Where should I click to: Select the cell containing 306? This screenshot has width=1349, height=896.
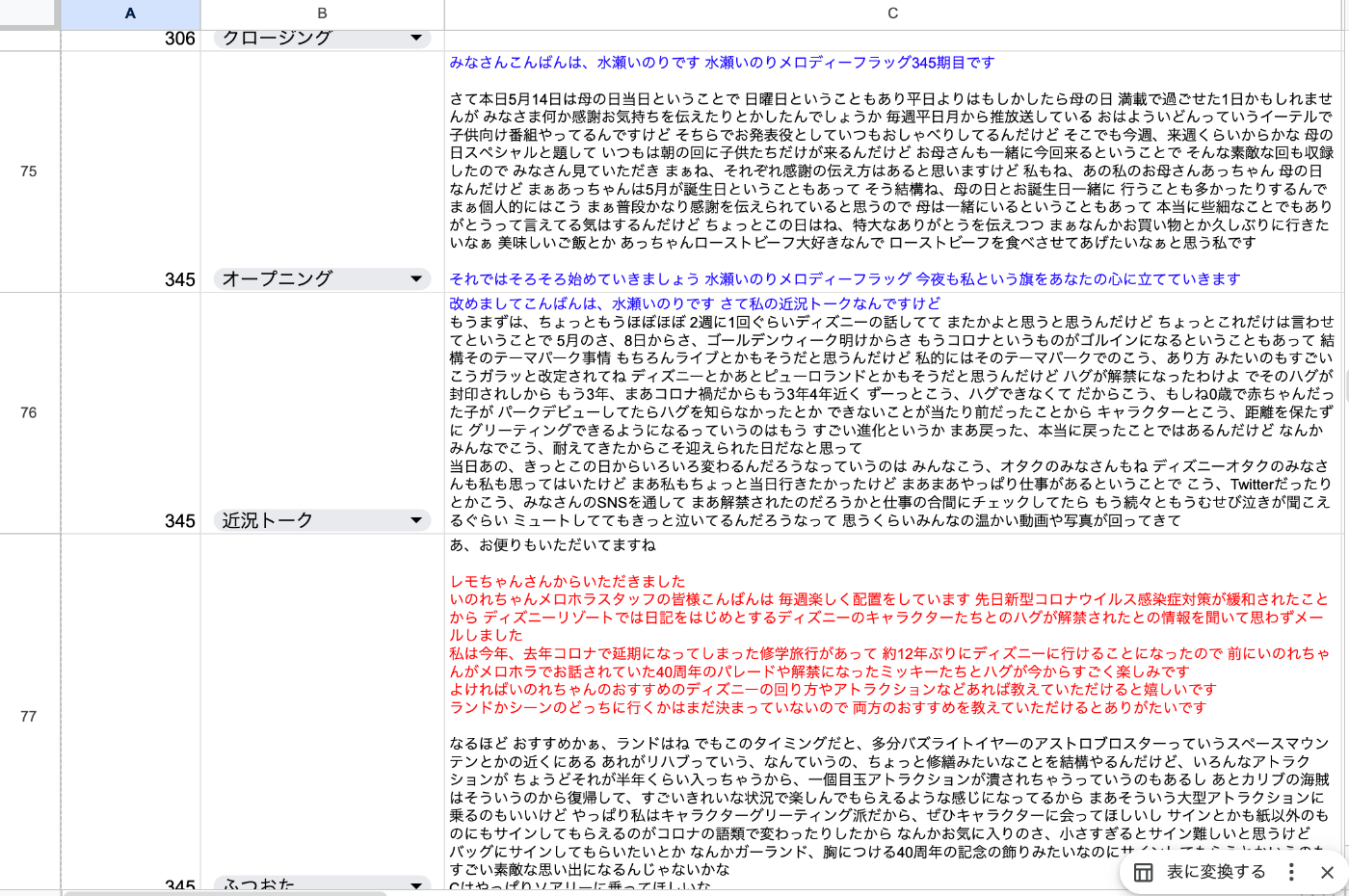pyautogui.click(x=130, y=40)
